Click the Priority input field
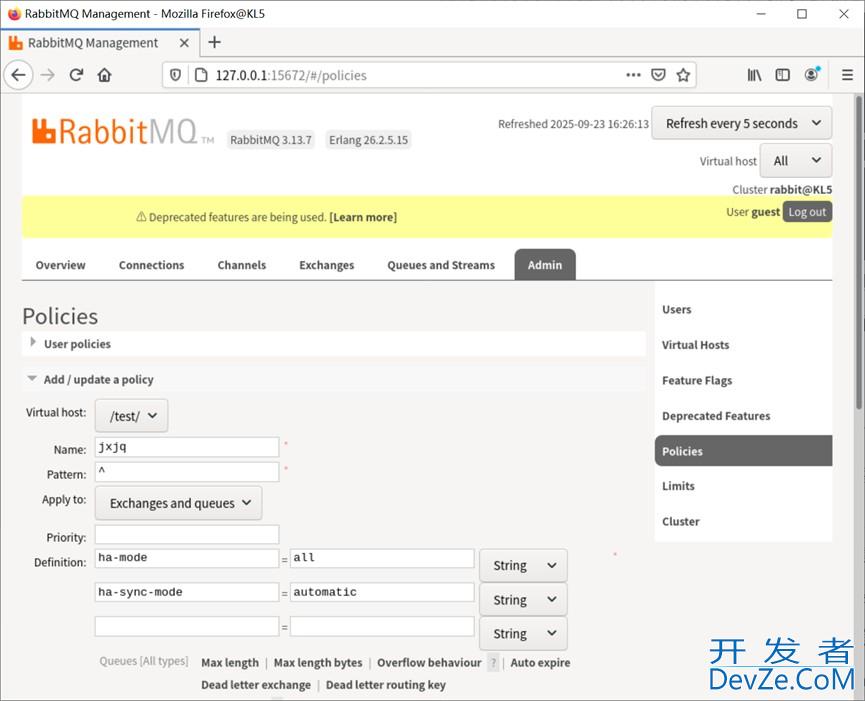The image size is (865, 701). point(187,536)
